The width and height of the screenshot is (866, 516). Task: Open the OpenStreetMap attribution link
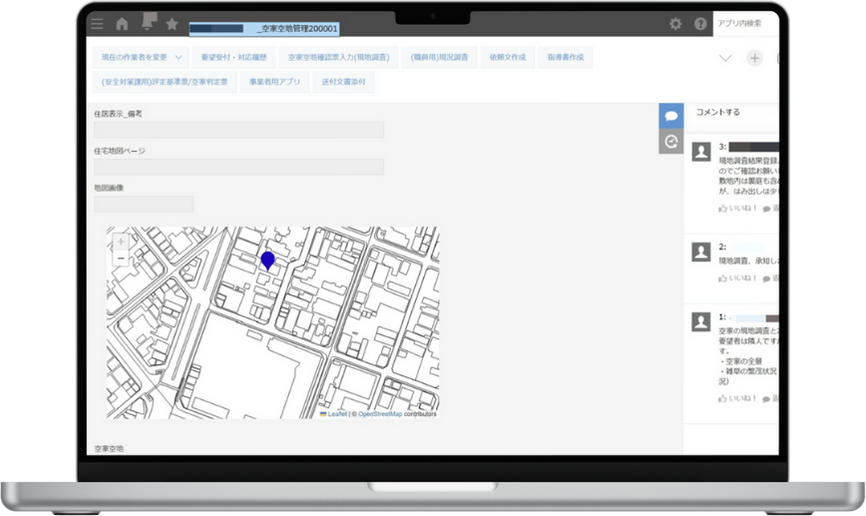pos(380,413)
